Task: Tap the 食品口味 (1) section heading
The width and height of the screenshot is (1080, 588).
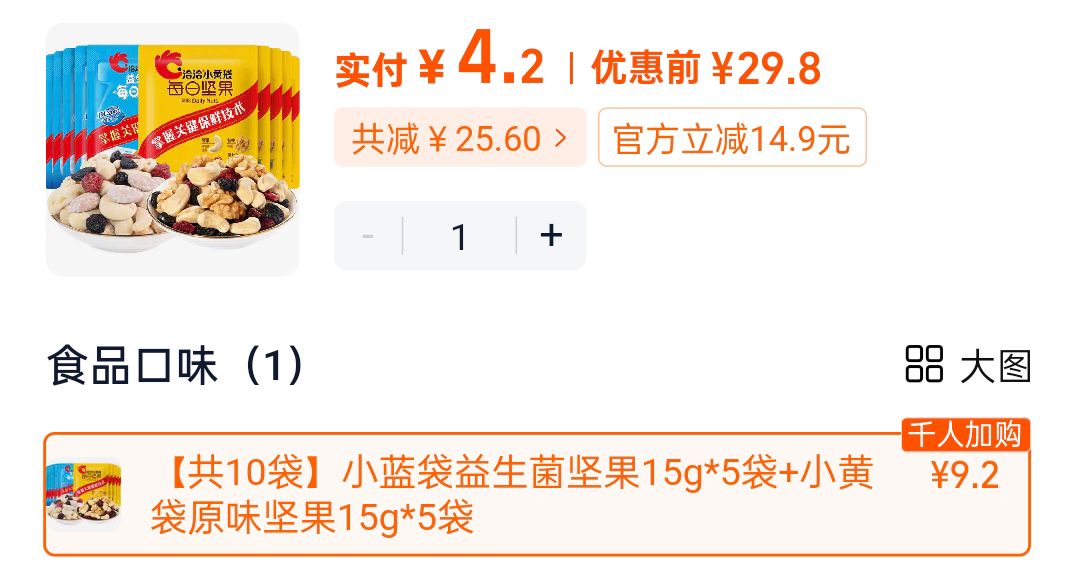Action: pyautogui.click(x=176, y=365)
